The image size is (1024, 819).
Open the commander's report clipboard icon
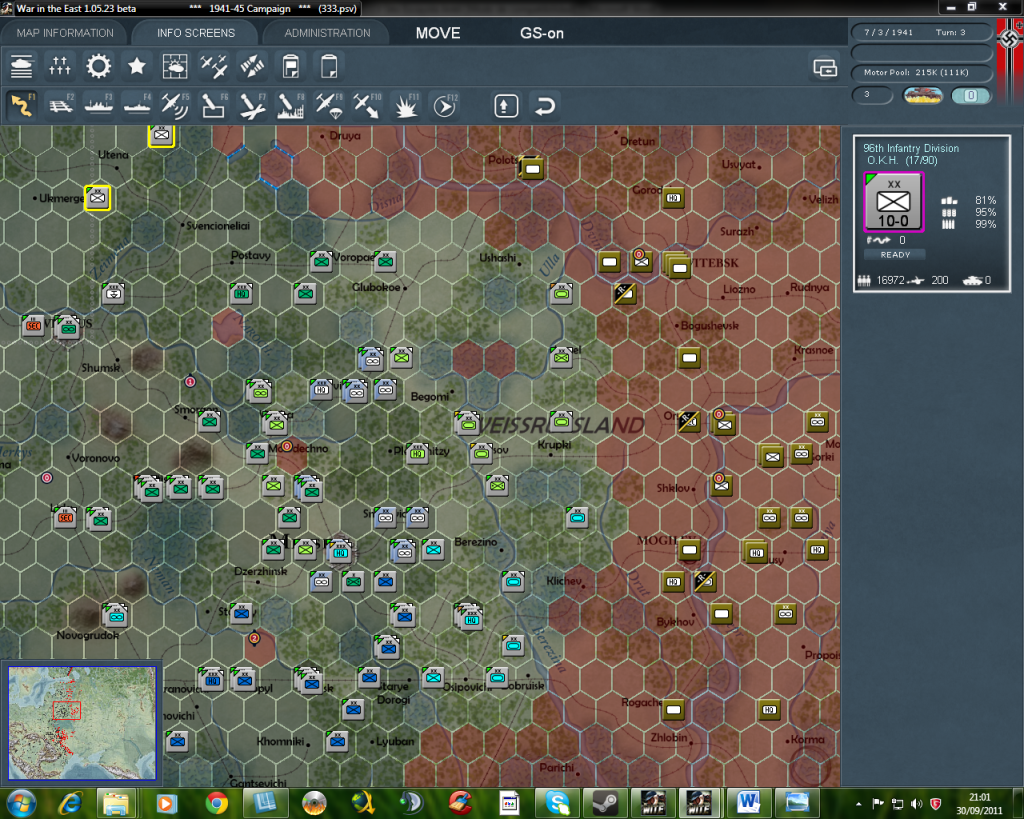(291, 66)
